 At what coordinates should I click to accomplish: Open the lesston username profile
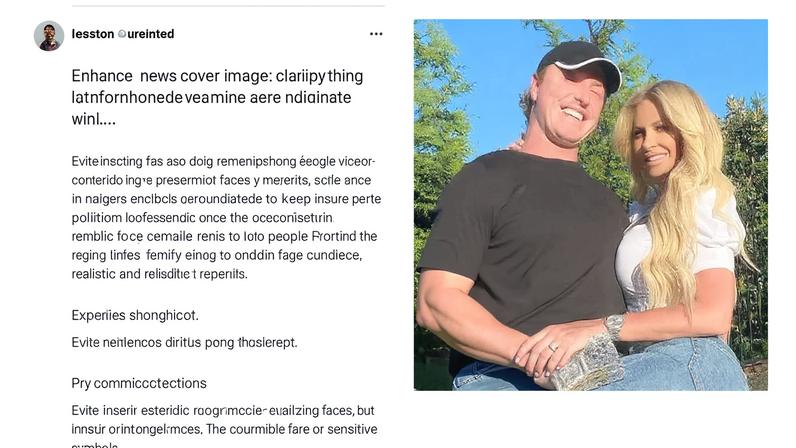pyautogui.click(x=93, y=34)
